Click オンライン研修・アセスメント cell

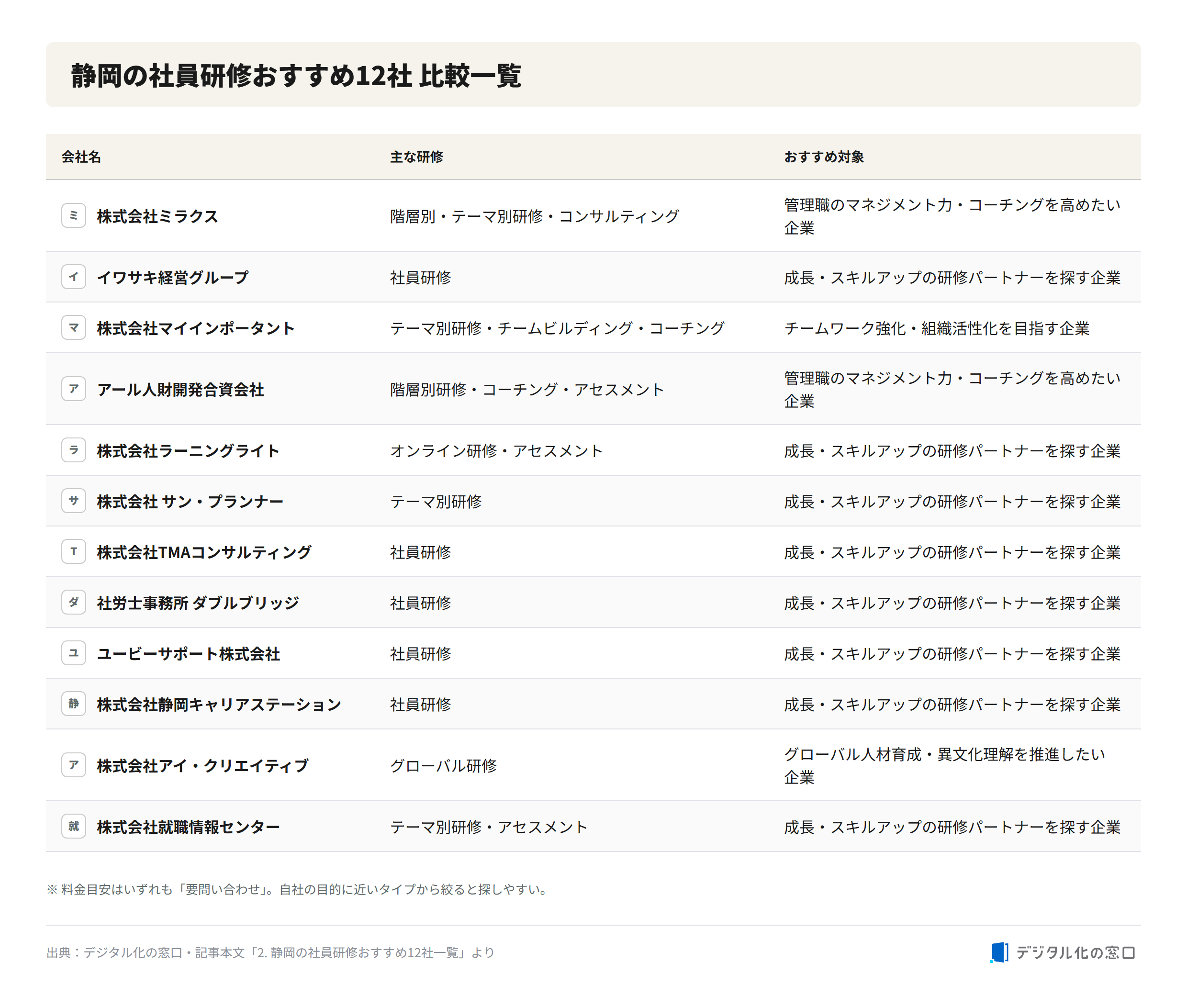tap(497, 450)
